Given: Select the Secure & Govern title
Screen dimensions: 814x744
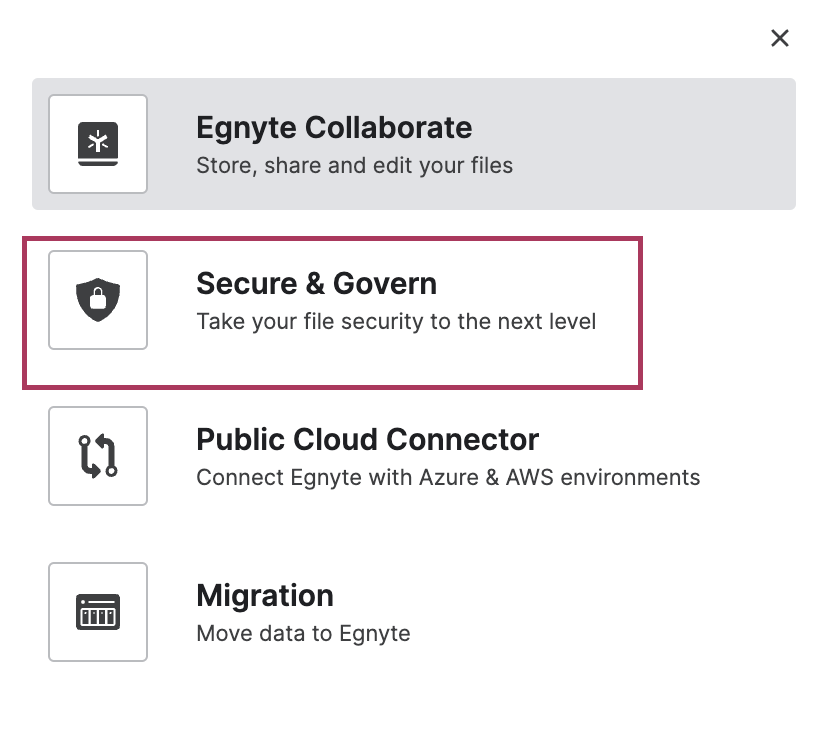Looking at the screenshot, I should coord(316,283).
